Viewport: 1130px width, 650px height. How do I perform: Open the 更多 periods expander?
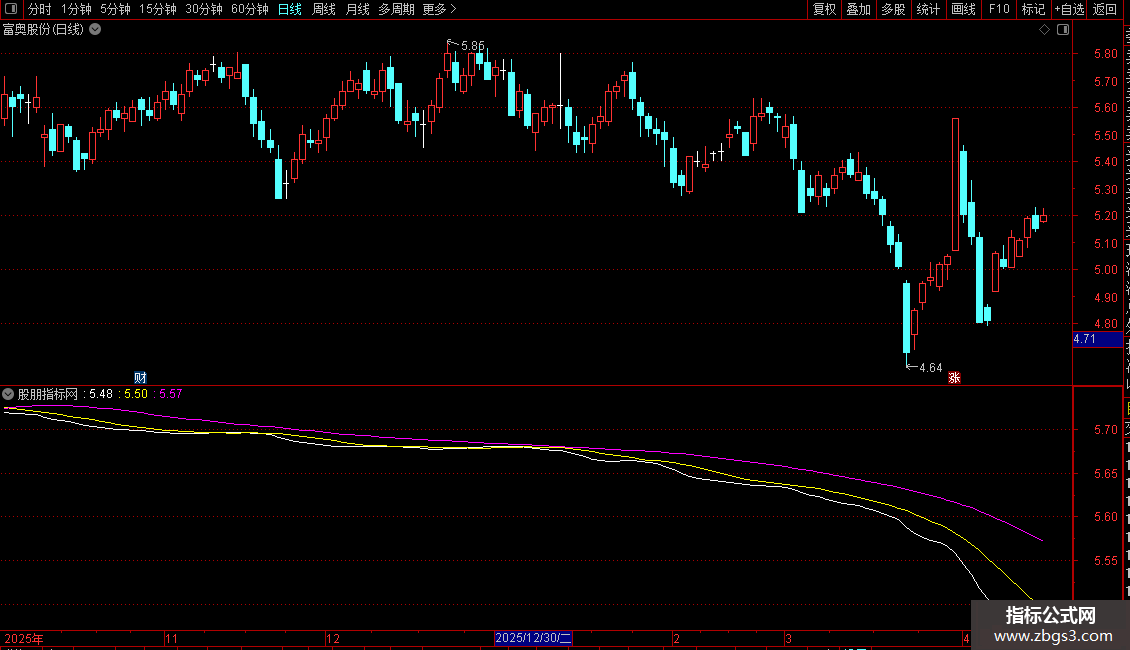click(439, 9)
